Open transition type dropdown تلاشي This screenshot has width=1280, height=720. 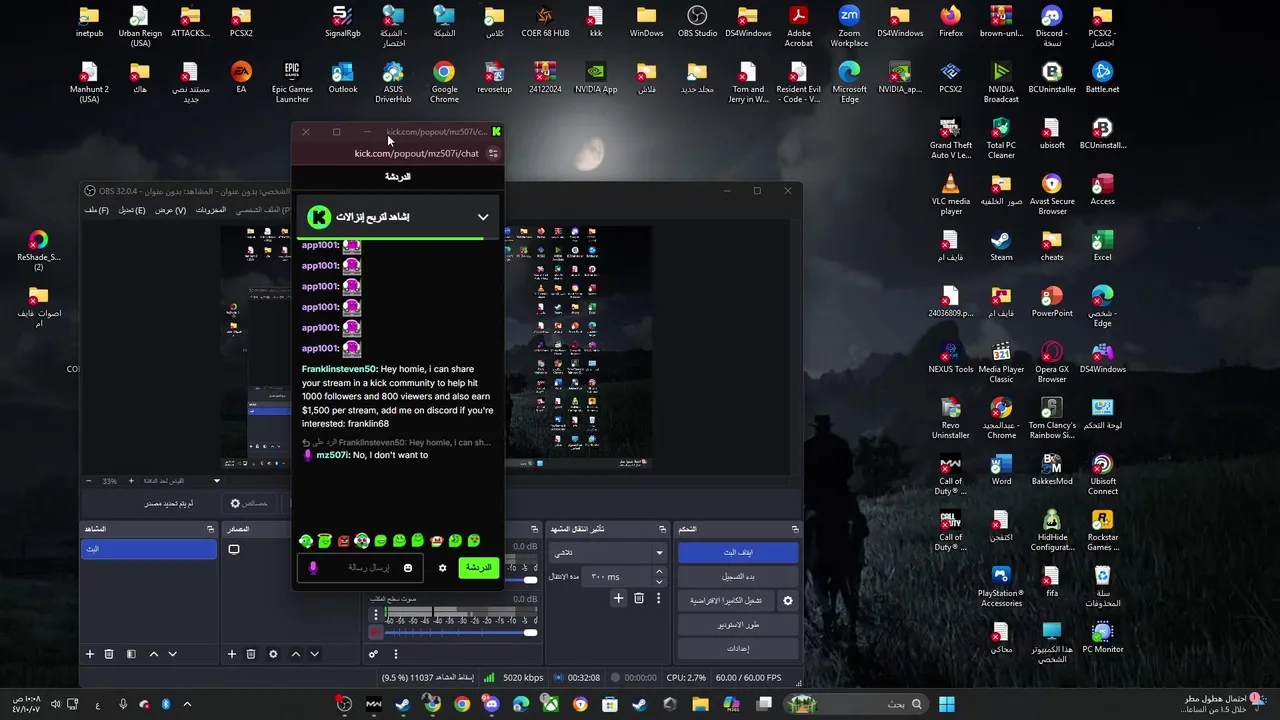click(x=607, y=552)
